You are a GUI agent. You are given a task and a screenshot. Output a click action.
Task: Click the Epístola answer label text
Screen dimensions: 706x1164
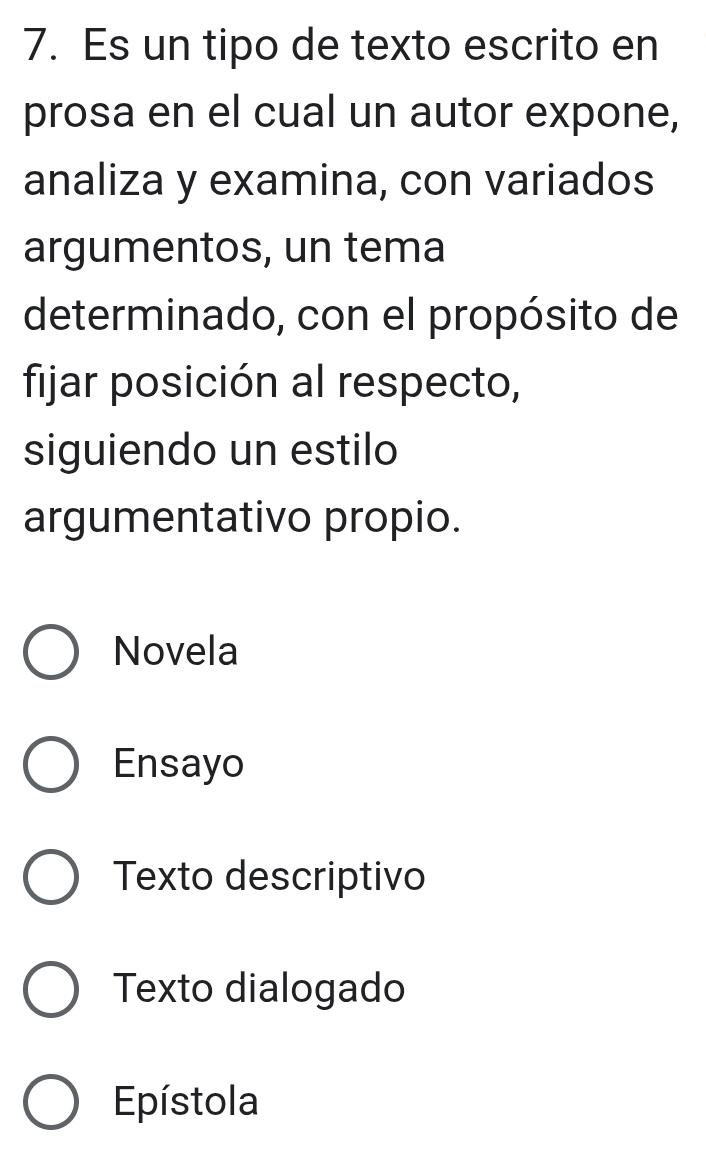[x=186, y=1100]
